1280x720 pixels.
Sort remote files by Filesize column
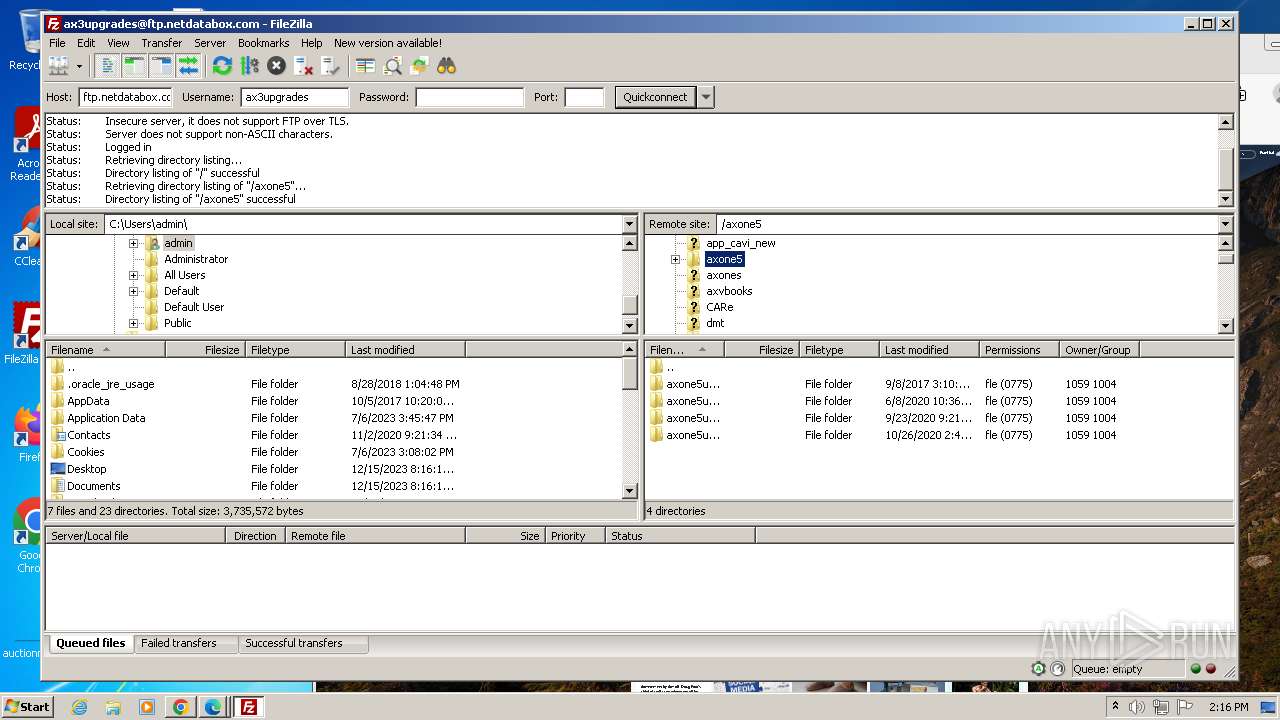pos(761,350)
